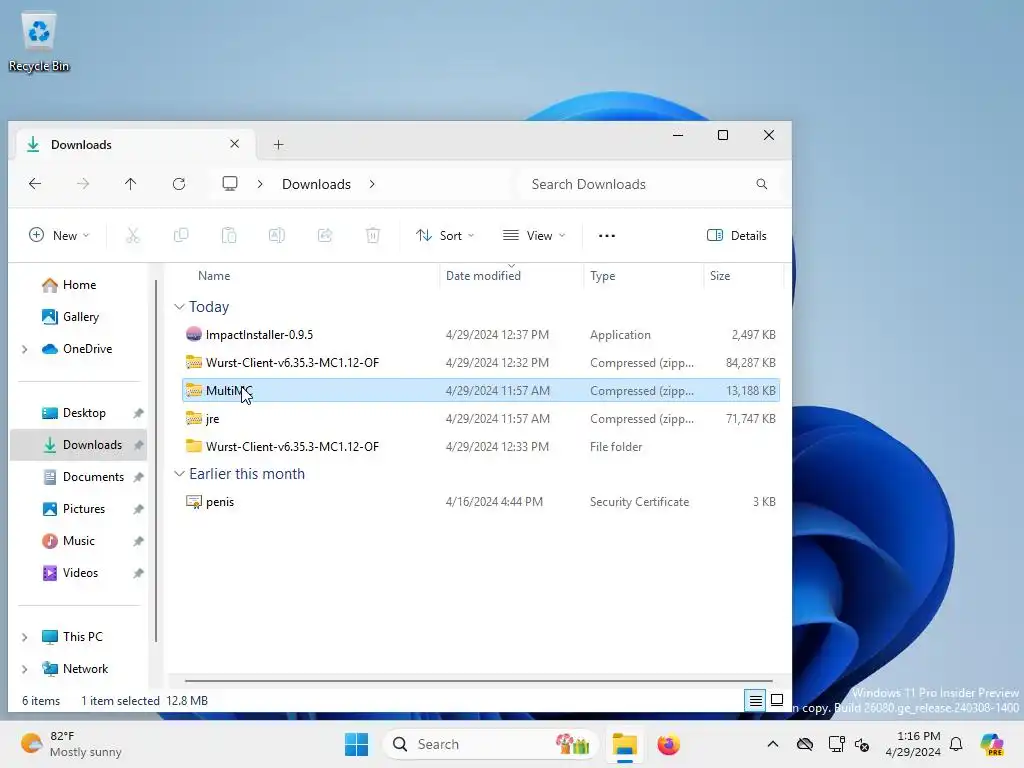
Task: Click the muted volume tray icon
Action: (862, 744)
